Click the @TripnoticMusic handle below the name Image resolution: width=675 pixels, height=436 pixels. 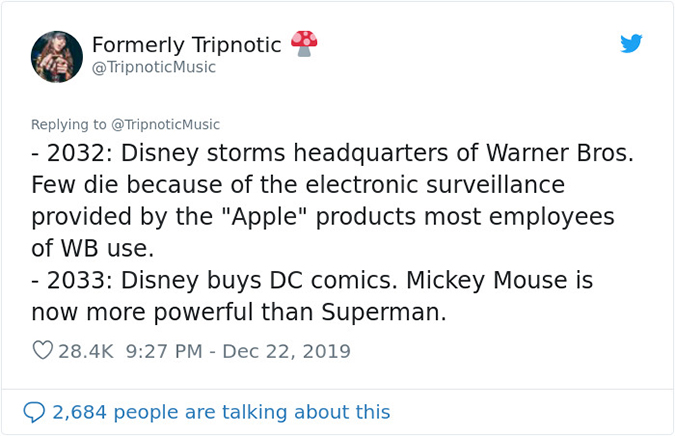(154, 68)
